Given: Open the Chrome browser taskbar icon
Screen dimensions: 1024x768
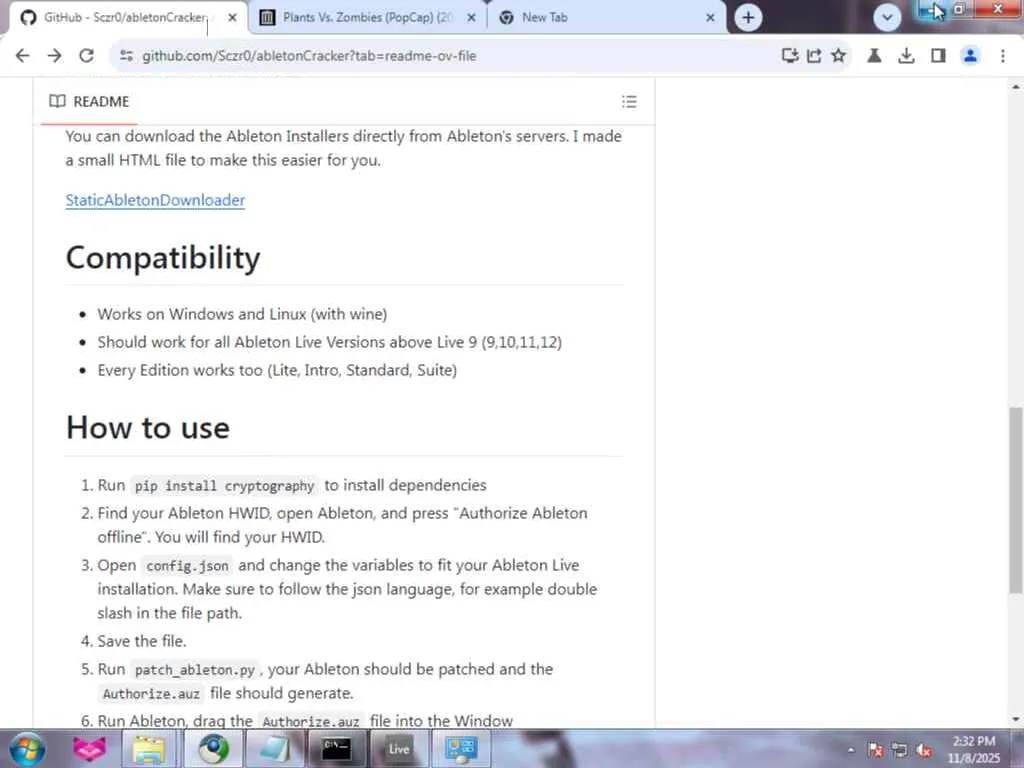Looking at the screenshot, I should pyautogui.click(x=213, y=748).
